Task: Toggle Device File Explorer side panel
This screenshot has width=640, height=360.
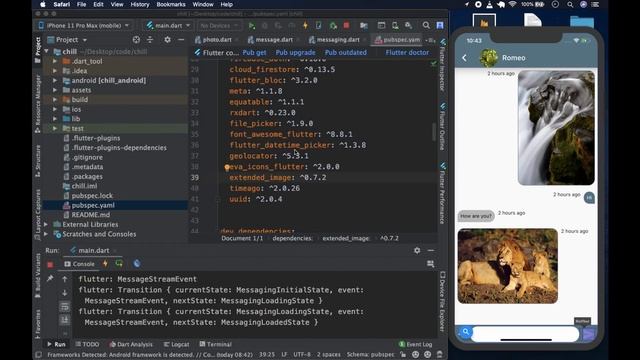Action: pyautogui.click(x=442, y=301)
